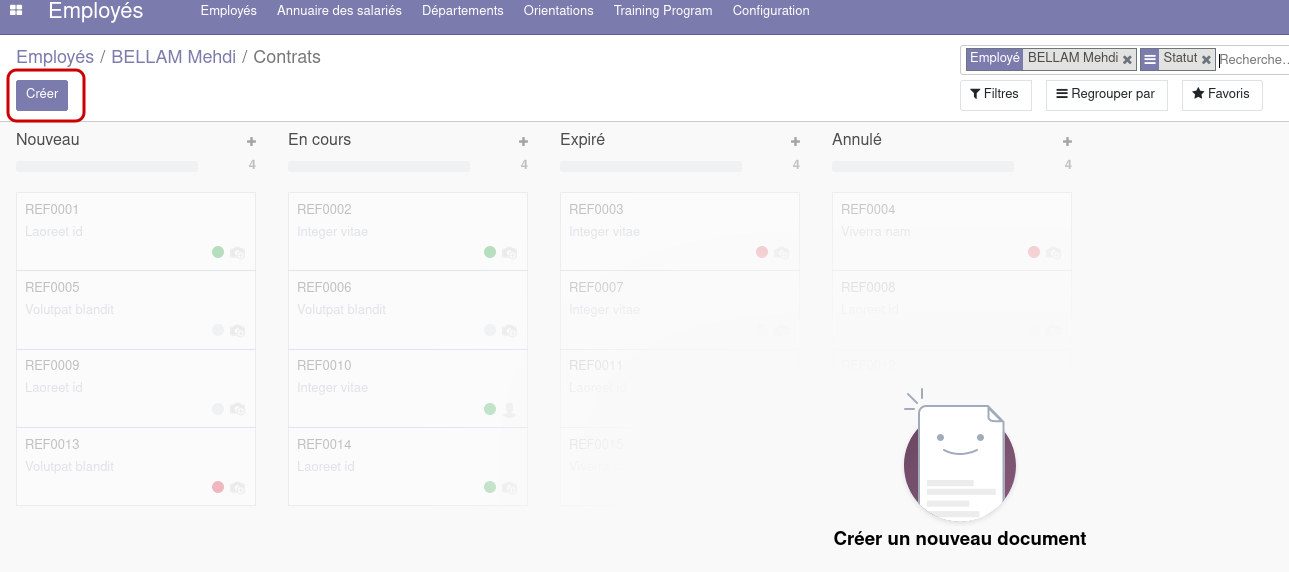The height and width of the screenshot is (572, 1289).
Task: Click the camera avatar icon on REF0006
Action: coord(510,331)
